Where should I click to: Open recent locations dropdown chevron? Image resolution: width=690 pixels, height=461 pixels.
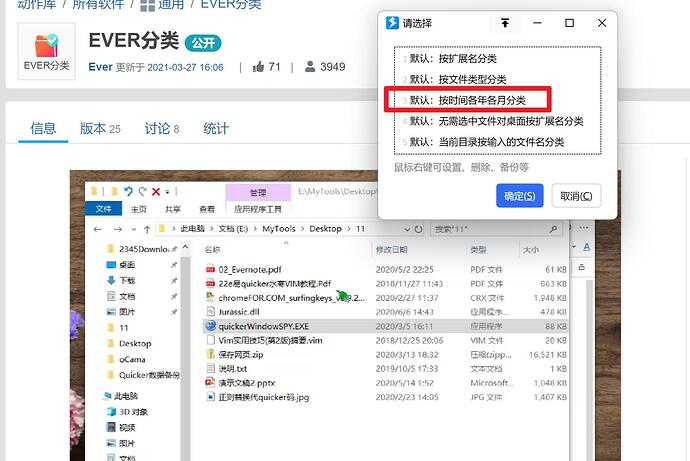134,230
